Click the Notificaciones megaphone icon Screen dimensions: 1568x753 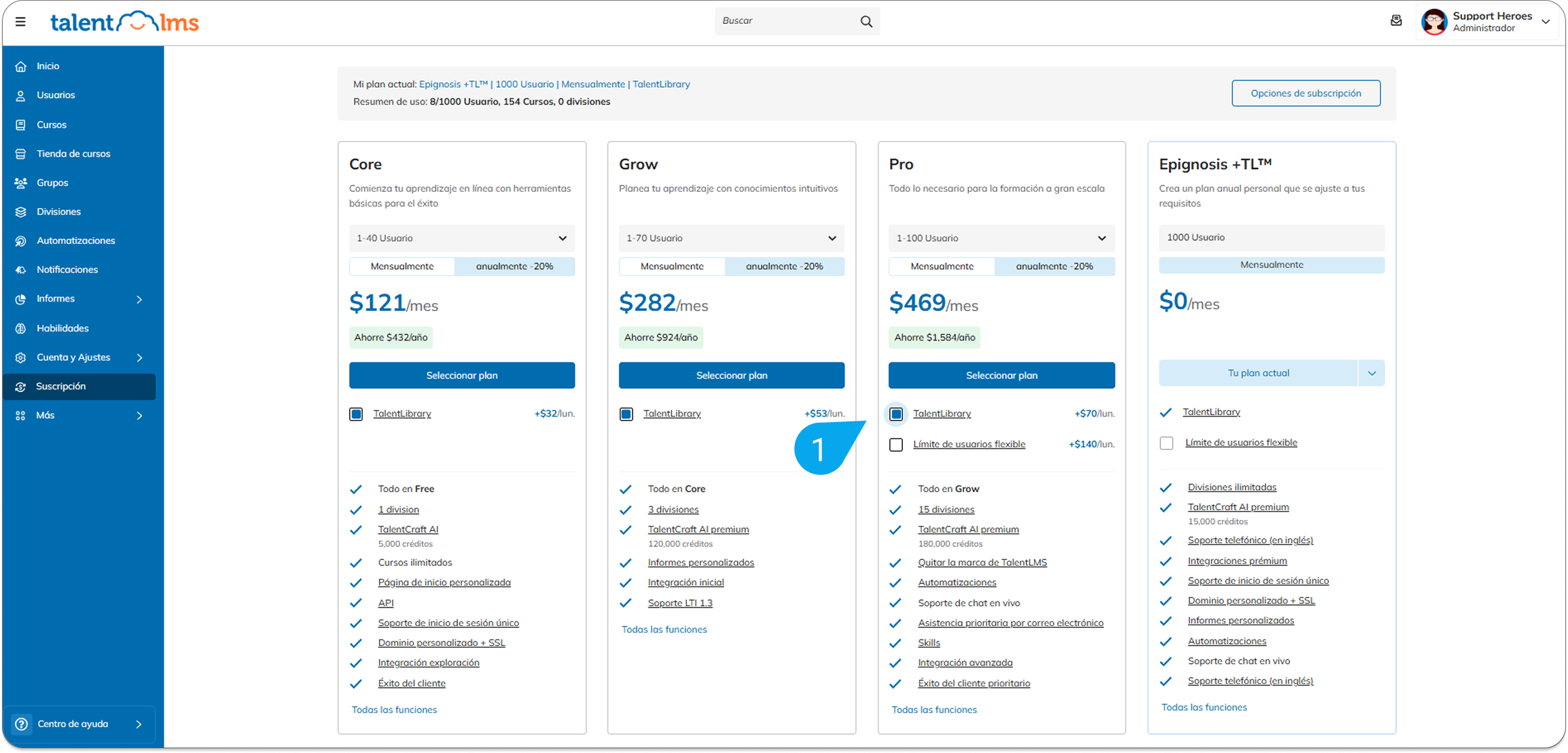(21, 270)
